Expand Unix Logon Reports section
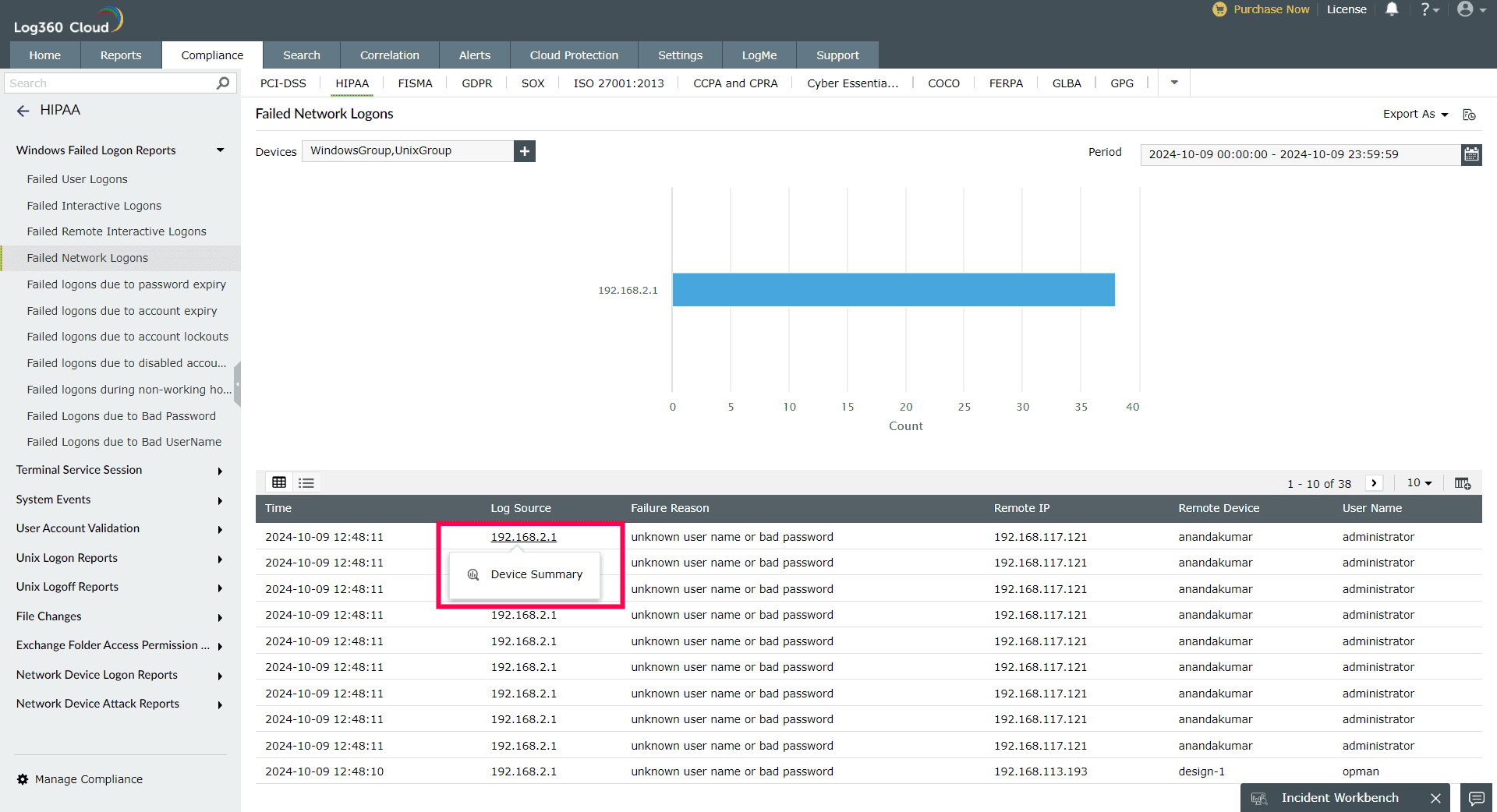This screenshot has height=812, width=1497. point(220,559)
